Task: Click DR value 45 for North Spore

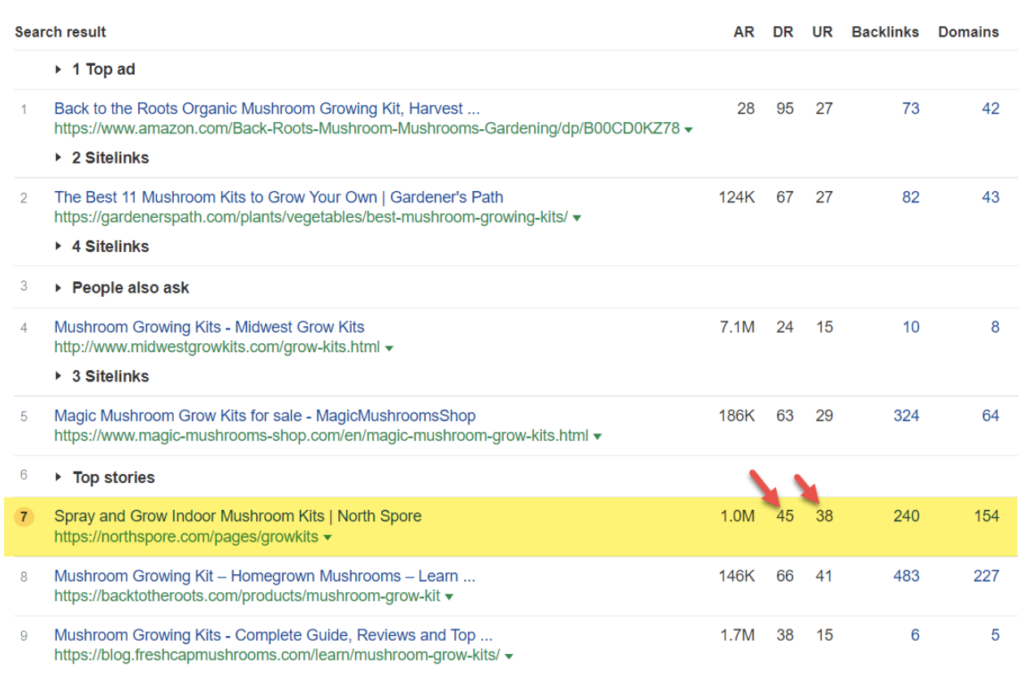Action: (785, 516)
